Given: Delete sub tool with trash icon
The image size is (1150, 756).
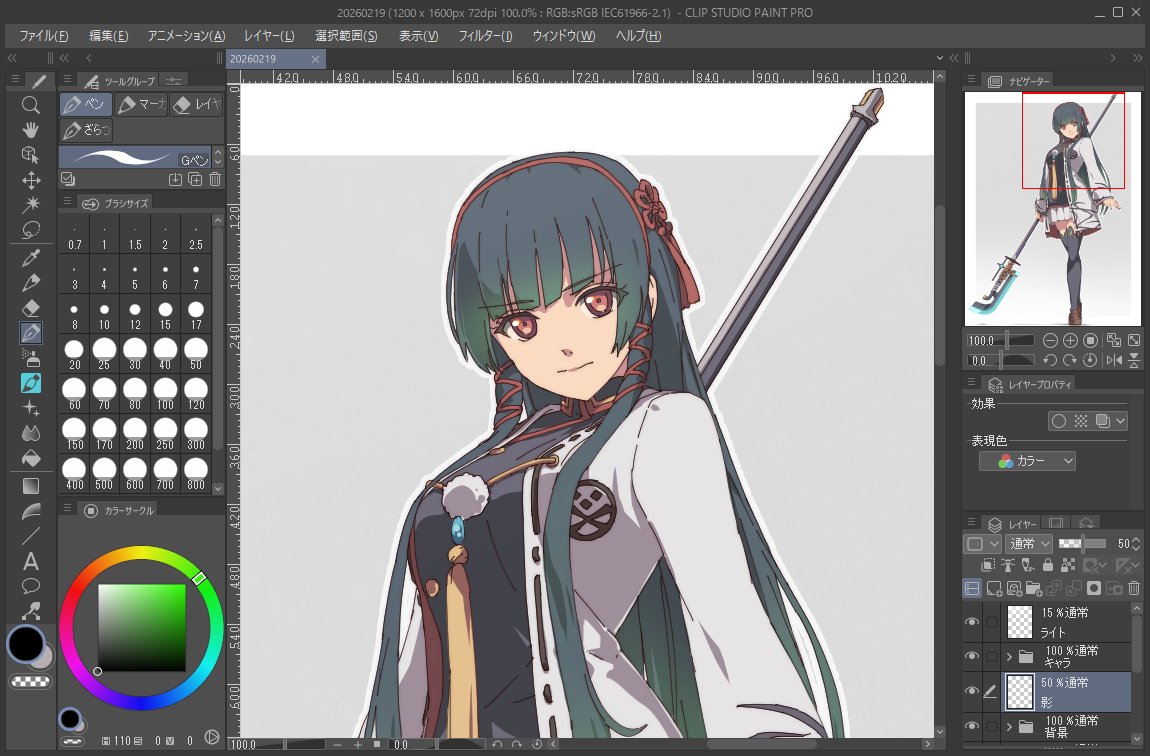Looking at the screenshot, I should coord(215,179).
